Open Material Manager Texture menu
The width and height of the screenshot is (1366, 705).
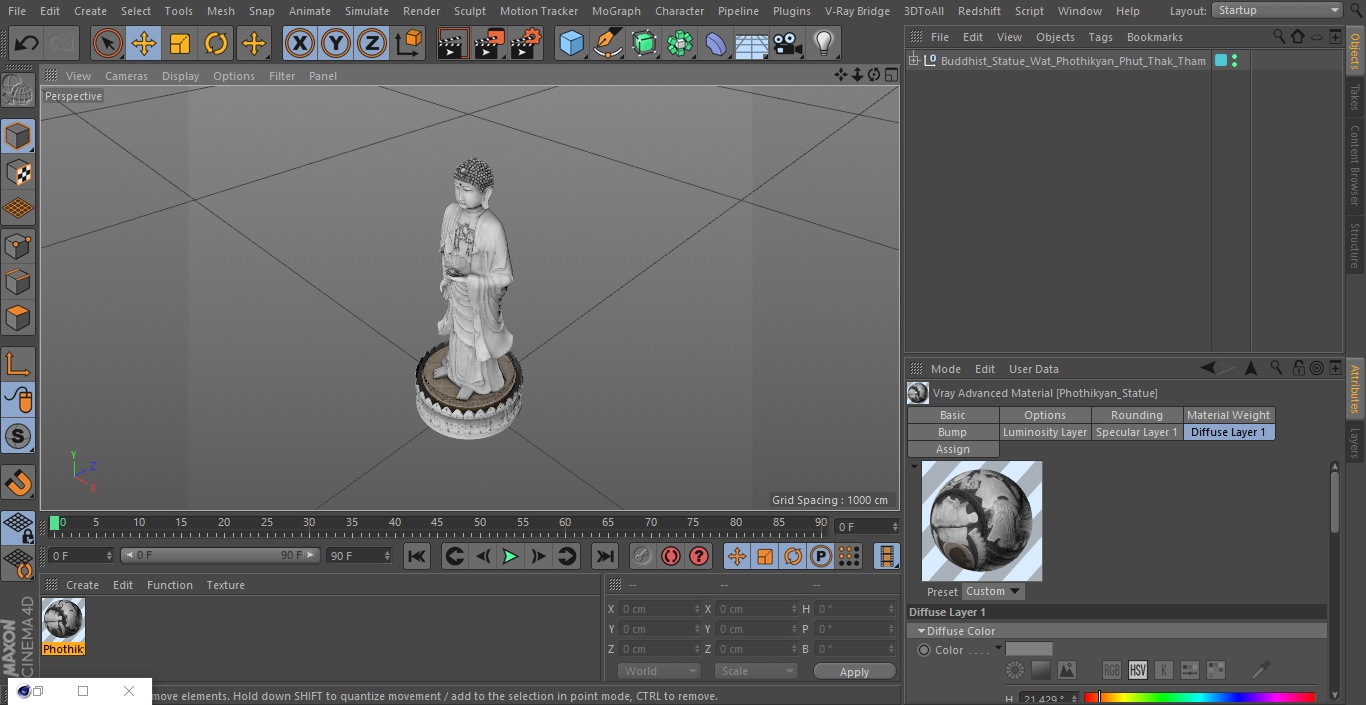click(x=225, y=585)
